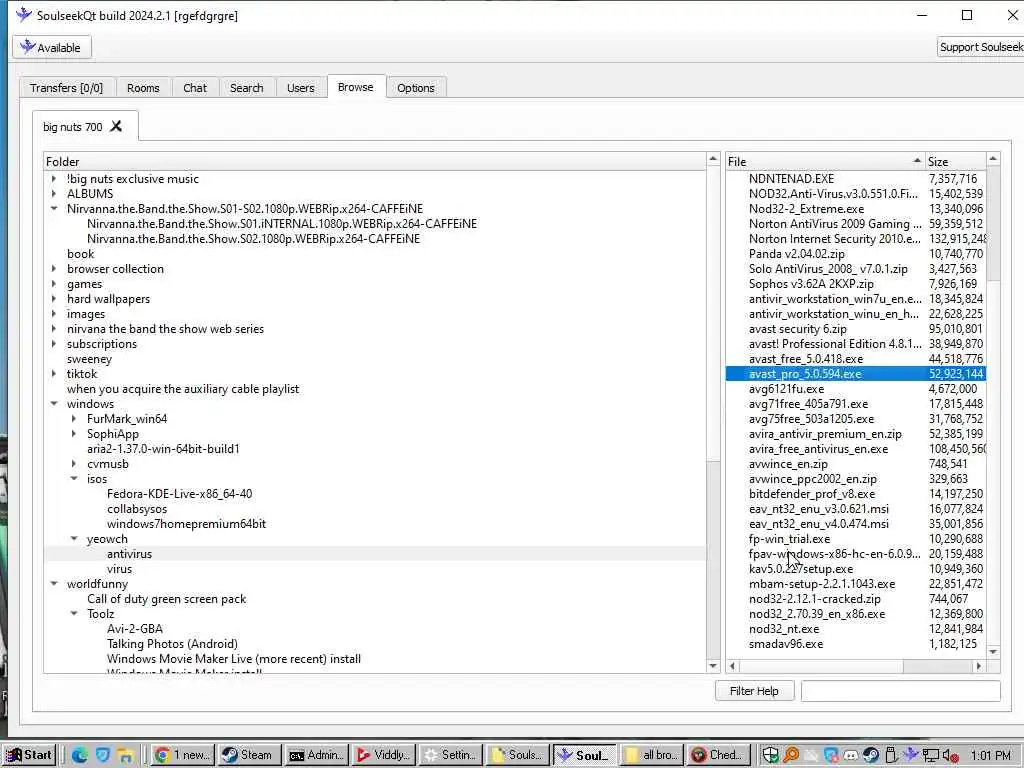Collapse the yeowch folder
Screen dimensions: 1024x768
74,539
